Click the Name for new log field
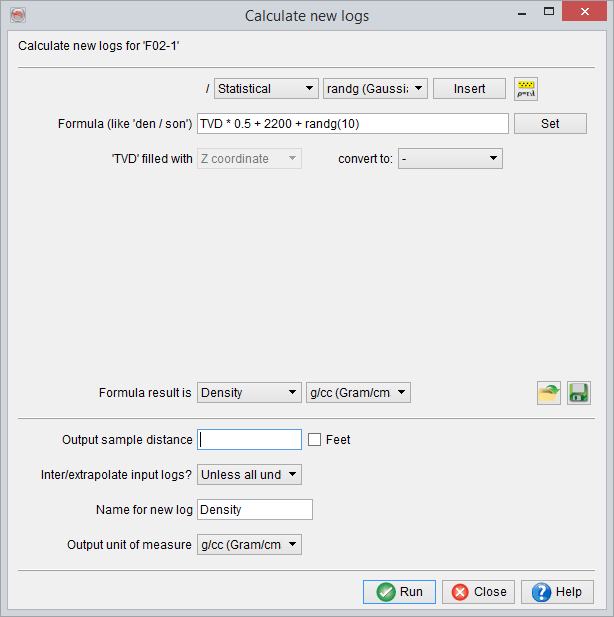Image resolution: width=614 pixels, height=617 pixels. (255, 510)
